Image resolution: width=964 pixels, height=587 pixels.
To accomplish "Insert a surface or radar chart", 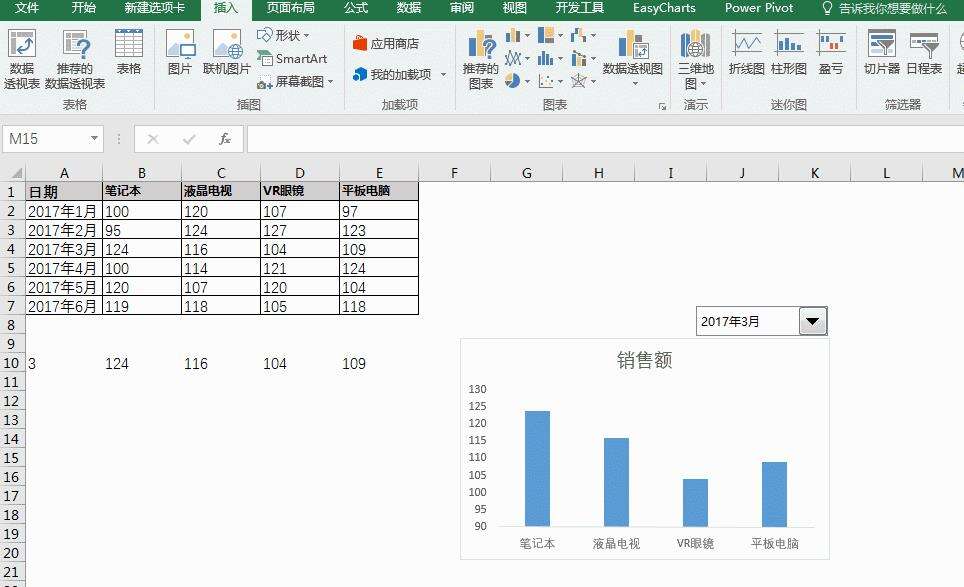I will coord(583,81).
